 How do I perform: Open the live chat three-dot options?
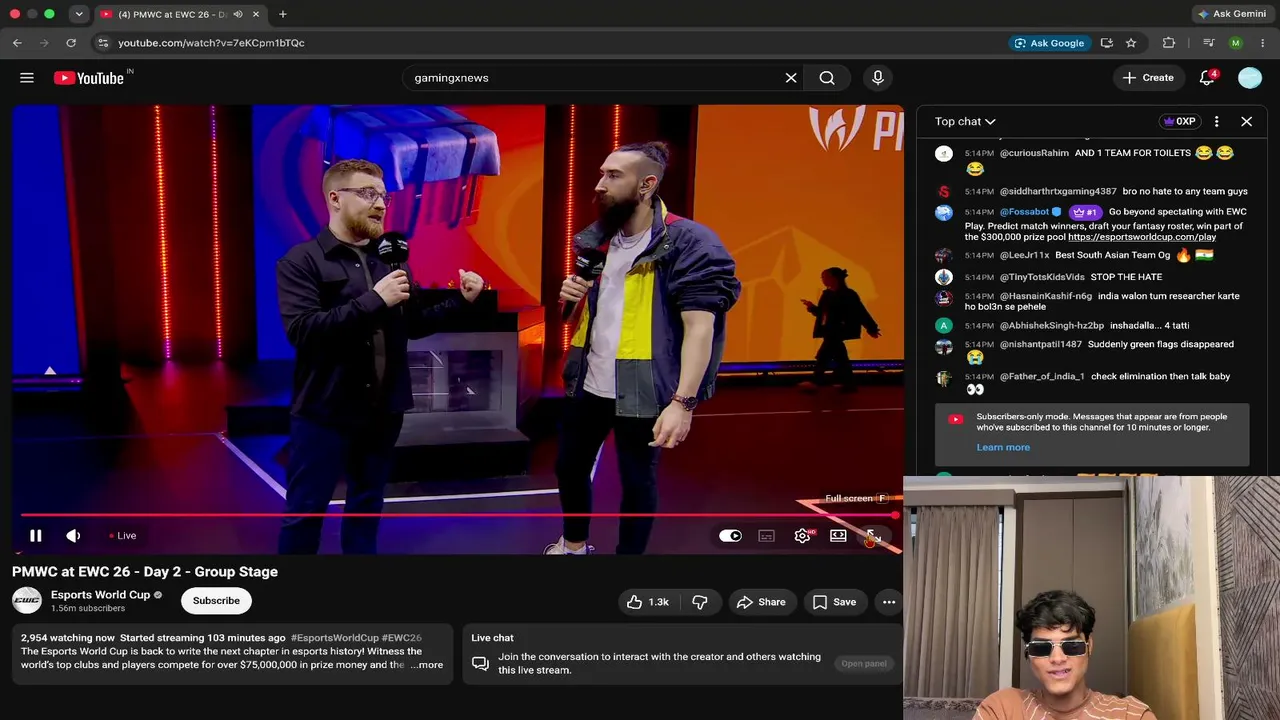(x=1216, y=121)
